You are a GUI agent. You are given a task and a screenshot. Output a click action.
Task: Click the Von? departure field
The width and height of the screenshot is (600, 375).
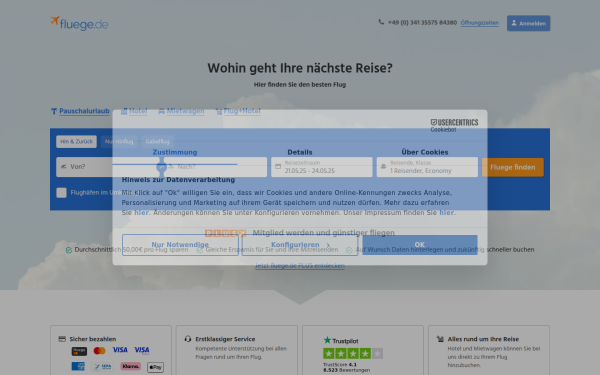point(108,167)
